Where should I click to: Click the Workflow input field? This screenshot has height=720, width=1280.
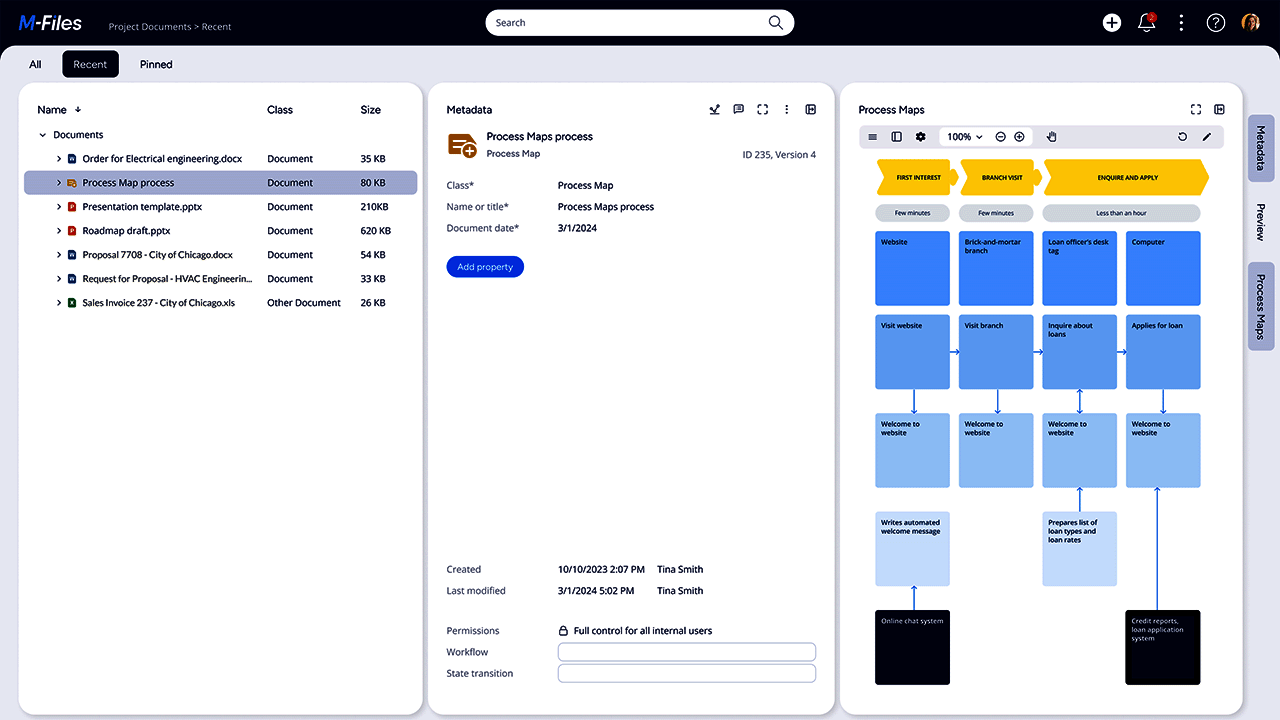(x=686, y=652)
